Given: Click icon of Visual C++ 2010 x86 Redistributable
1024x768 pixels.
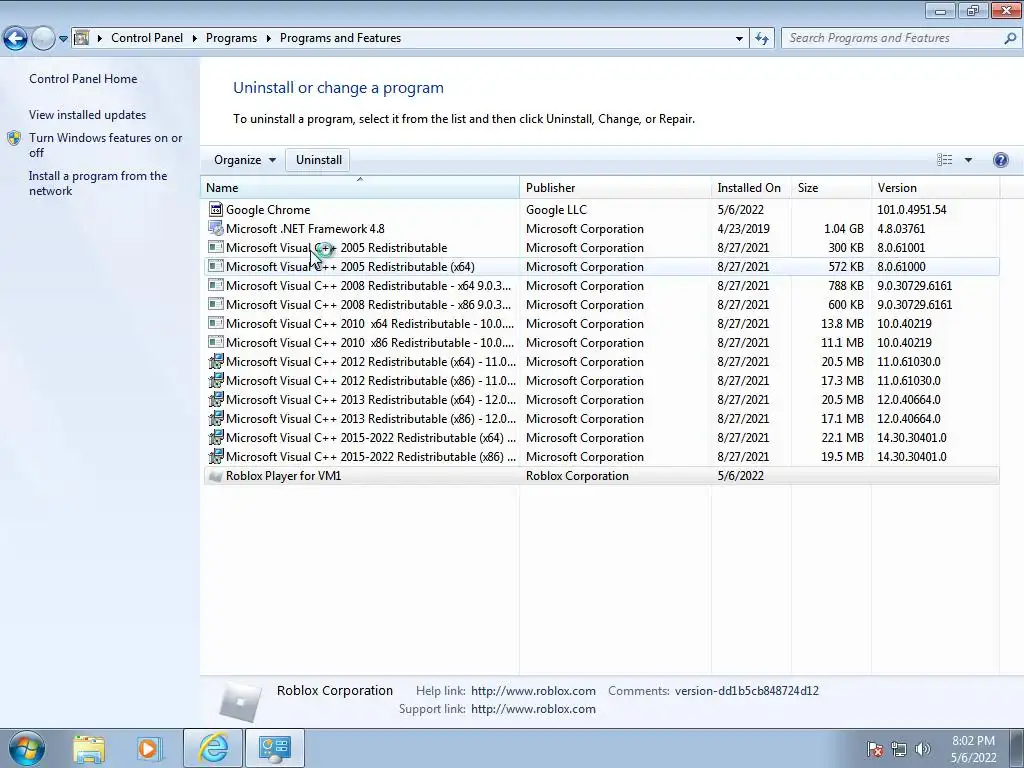Looking at the screenshot, I should click(216, 342).
